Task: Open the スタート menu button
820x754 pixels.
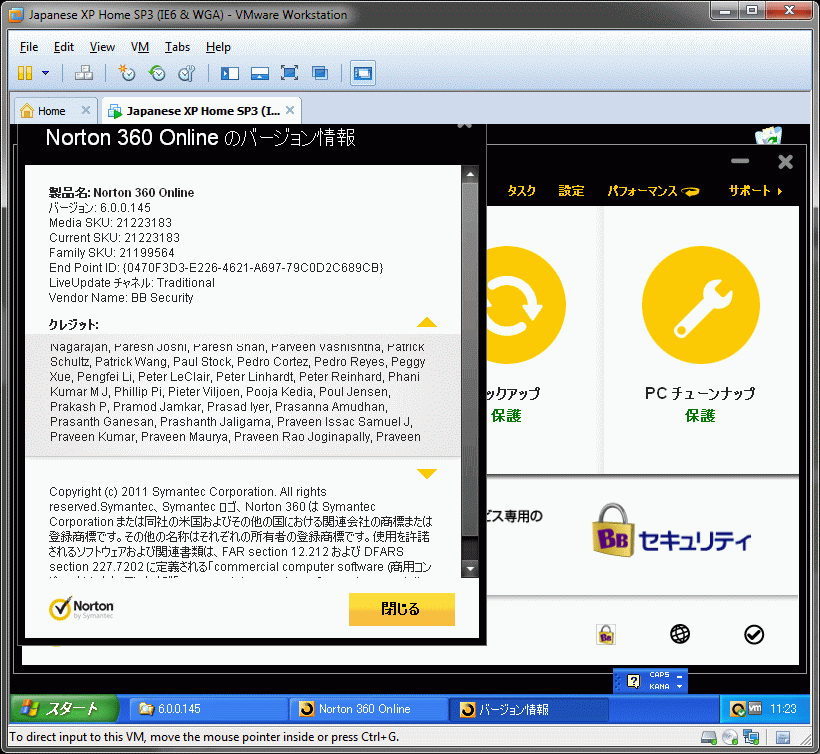Action: (x=64, y=709)
